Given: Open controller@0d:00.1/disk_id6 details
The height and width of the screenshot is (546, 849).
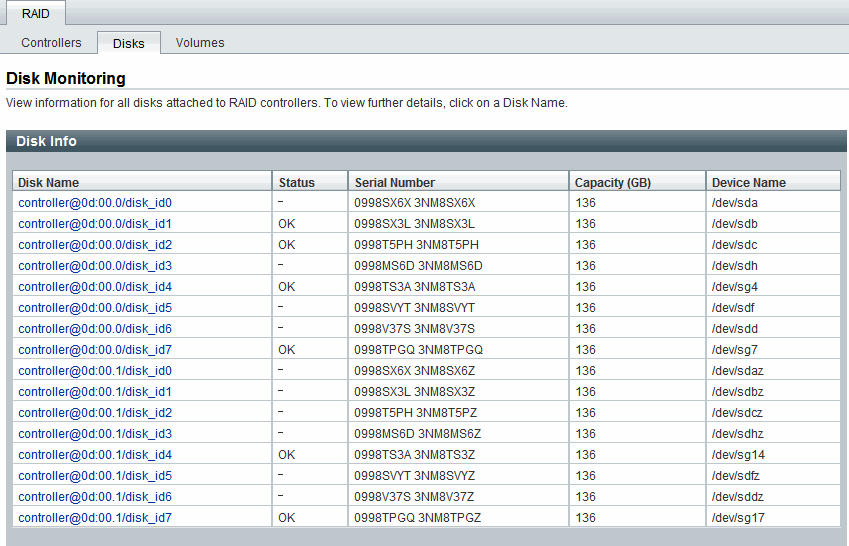Looking at the screenshot, I should coord(95,497).
